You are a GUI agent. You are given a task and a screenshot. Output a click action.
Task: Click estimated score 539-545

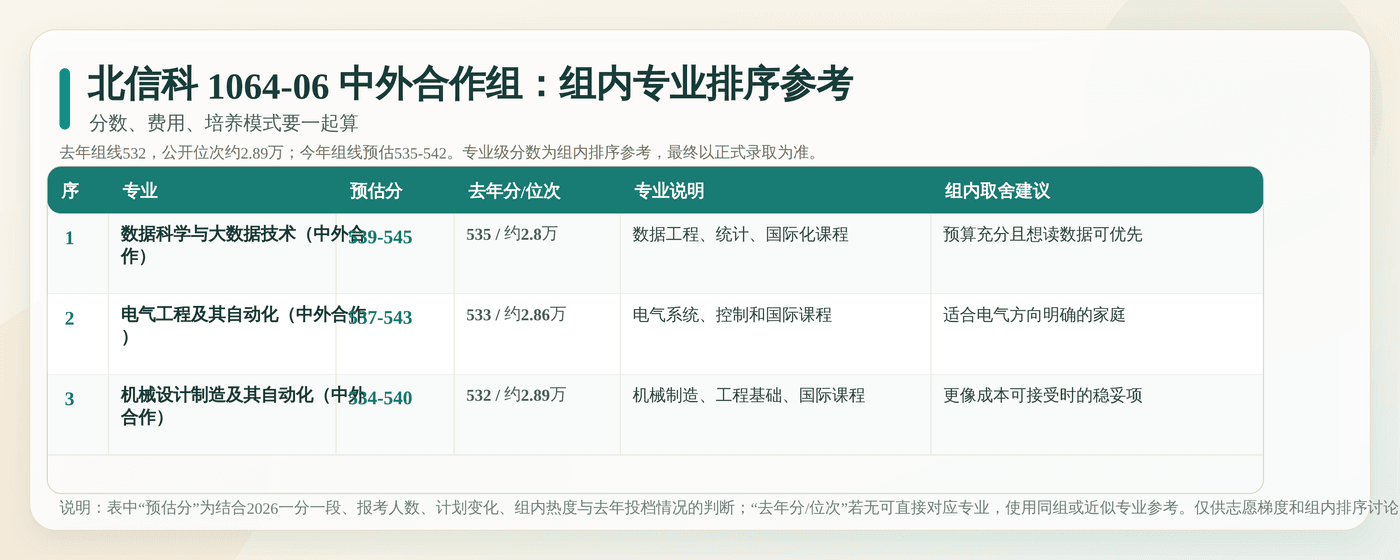point(380,237)
